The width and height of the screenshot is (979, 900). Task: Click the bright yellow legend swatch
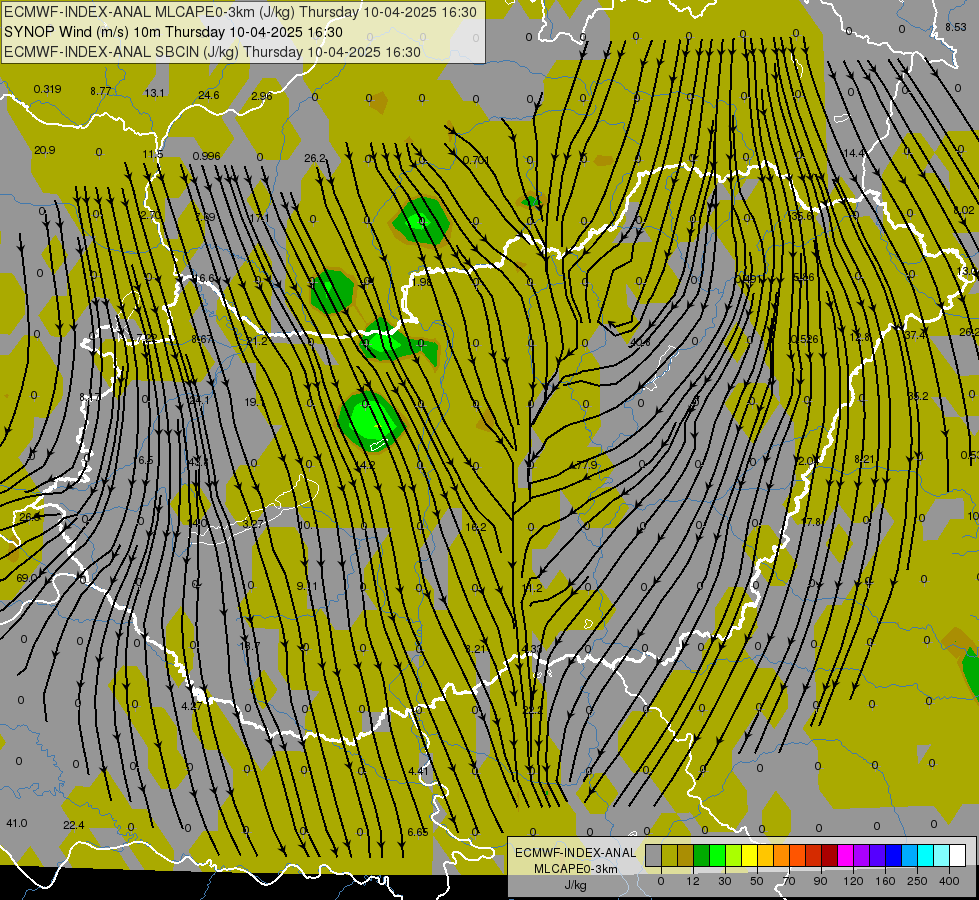pos(750,856)
